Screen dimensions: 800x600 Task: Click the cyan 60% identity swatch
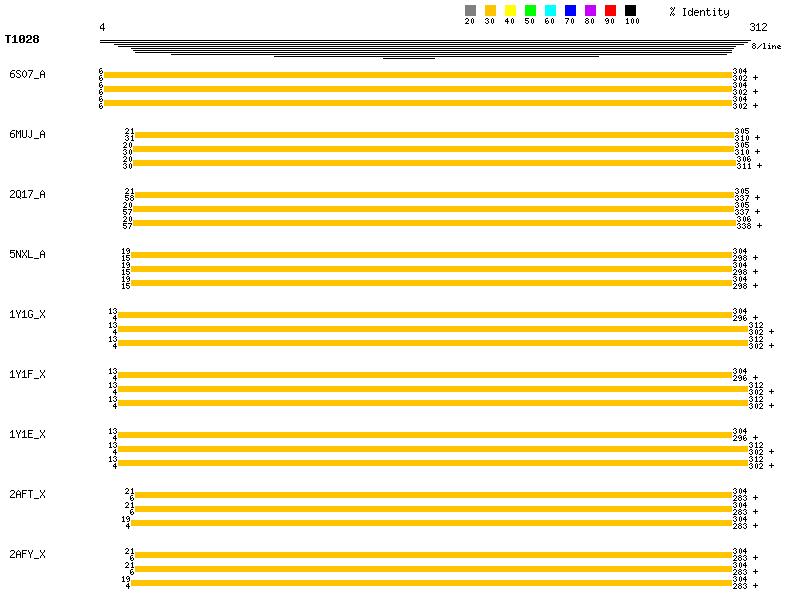(550, 10)
